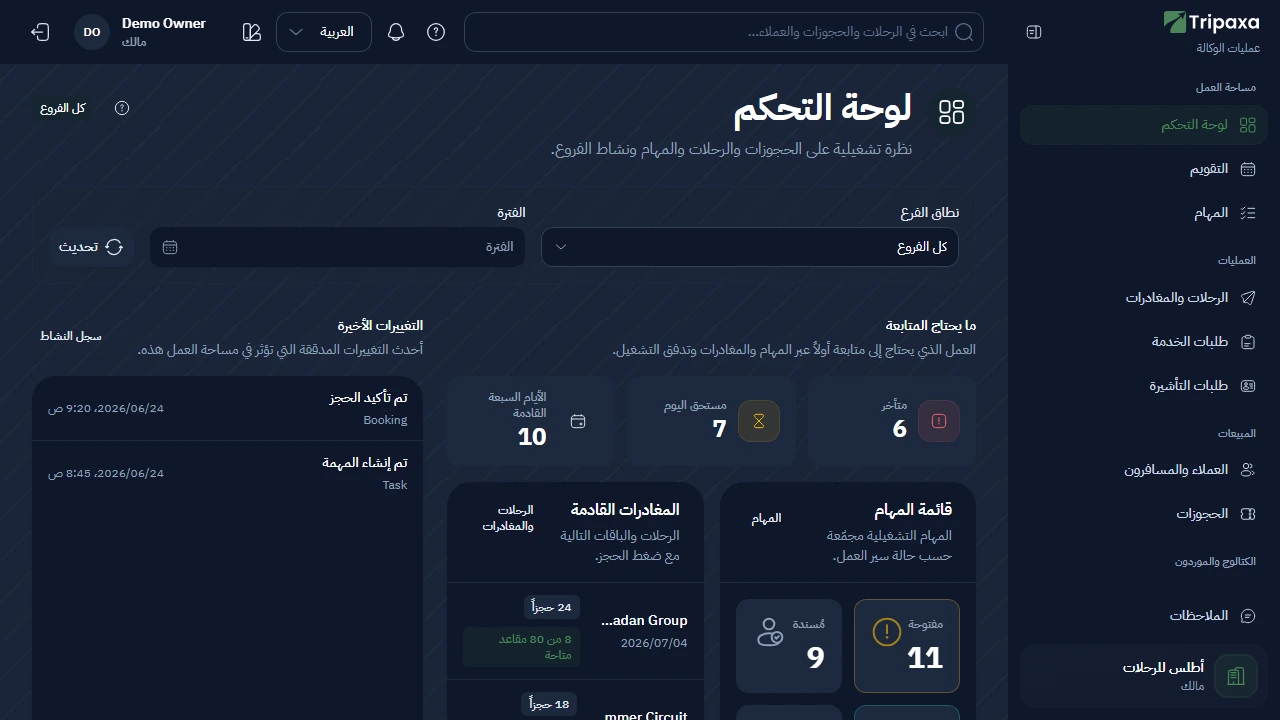Click the Tripaxa logo

[x=1212, y=22]
